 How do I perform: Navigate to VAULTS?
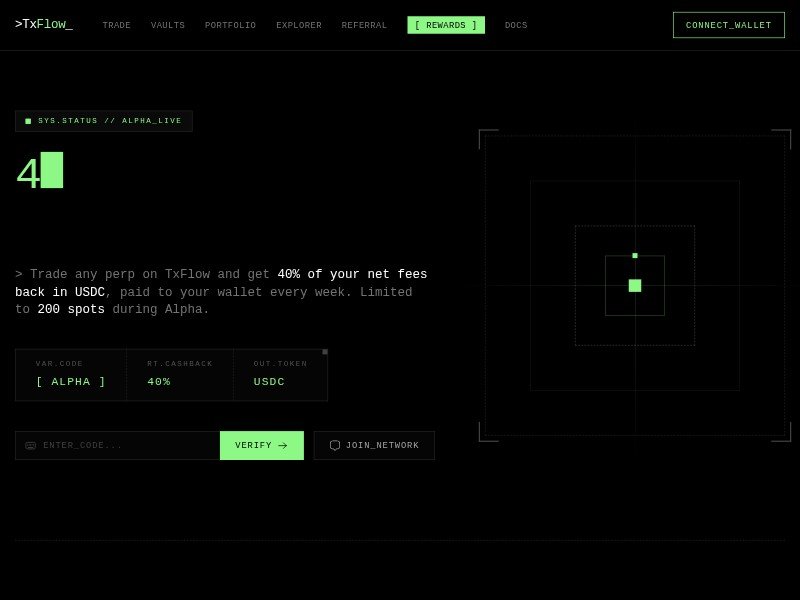(x=167, y=25)
